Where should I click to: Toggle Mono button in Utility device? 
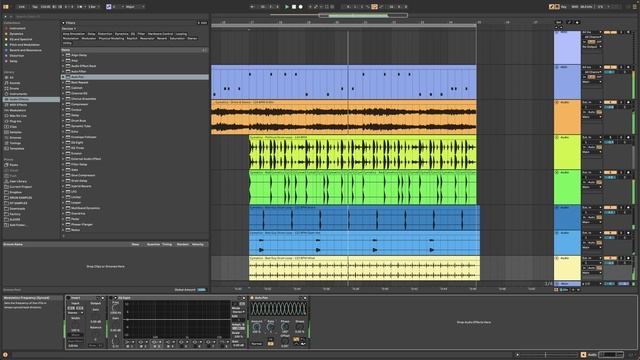click(x=76, y=335)
